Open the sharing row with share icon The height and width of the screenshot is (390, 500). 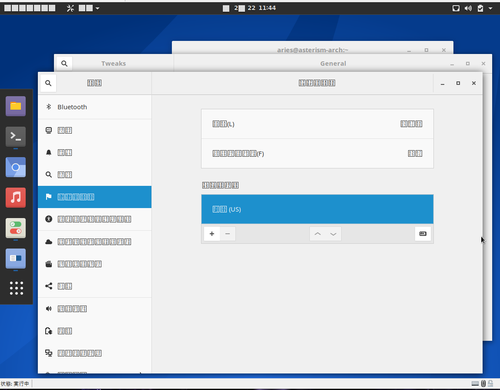(x=95, y=286)
